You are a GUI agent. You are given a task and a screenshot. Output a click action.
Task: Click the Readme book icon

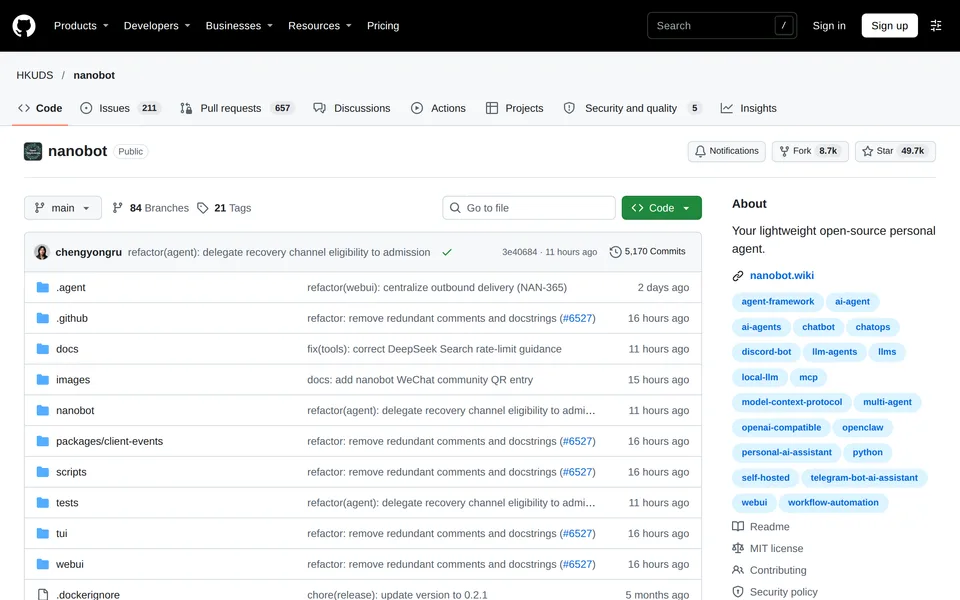coord(738,527)
